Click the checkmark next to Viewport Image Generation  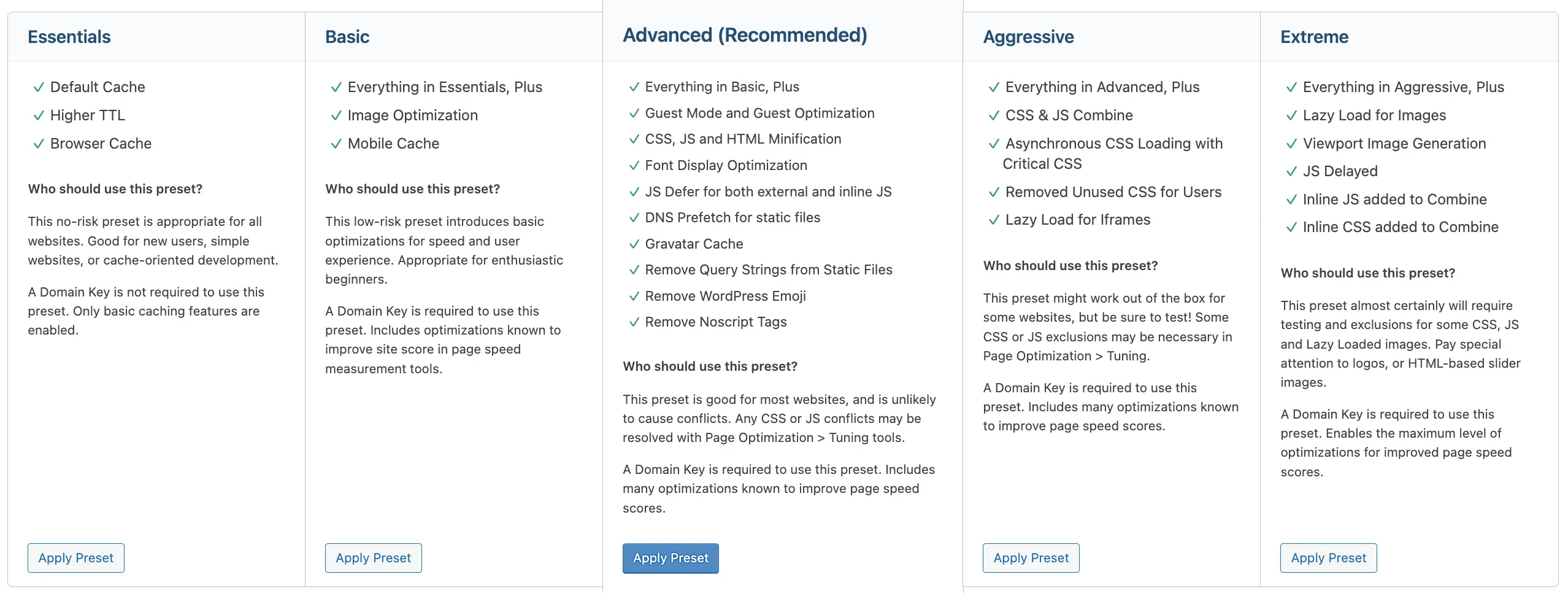click(1291, 144)
